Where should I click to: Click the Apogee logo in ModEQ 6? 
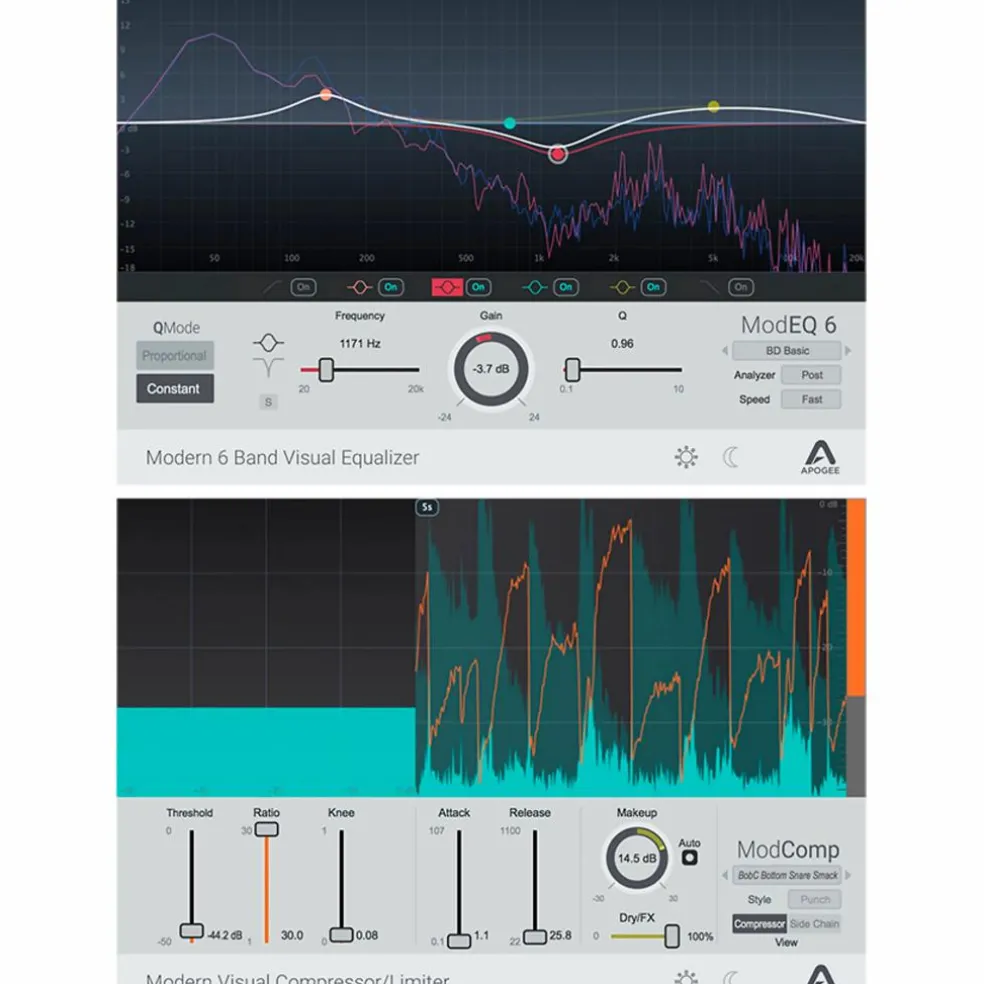click(x=820, y=457)
